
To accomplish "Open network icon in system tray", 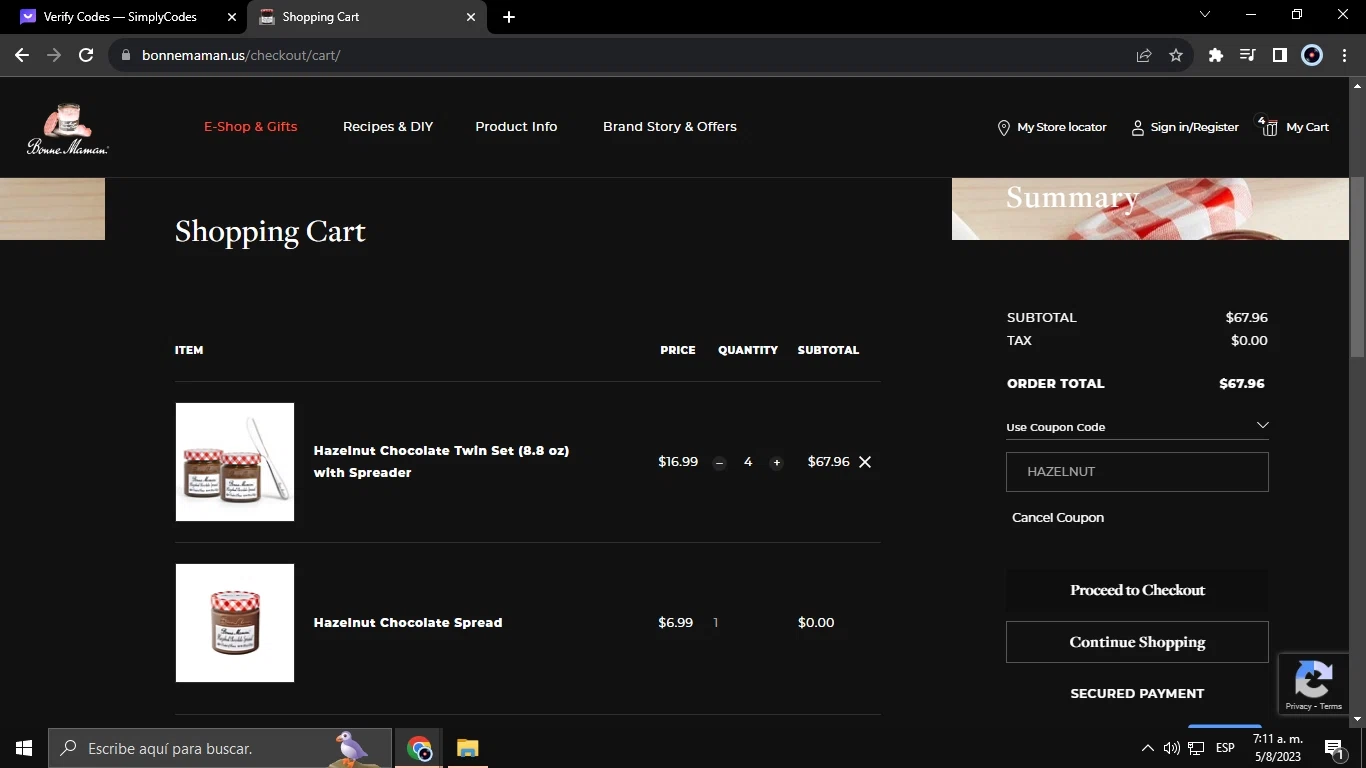I will click(1196, 748).
